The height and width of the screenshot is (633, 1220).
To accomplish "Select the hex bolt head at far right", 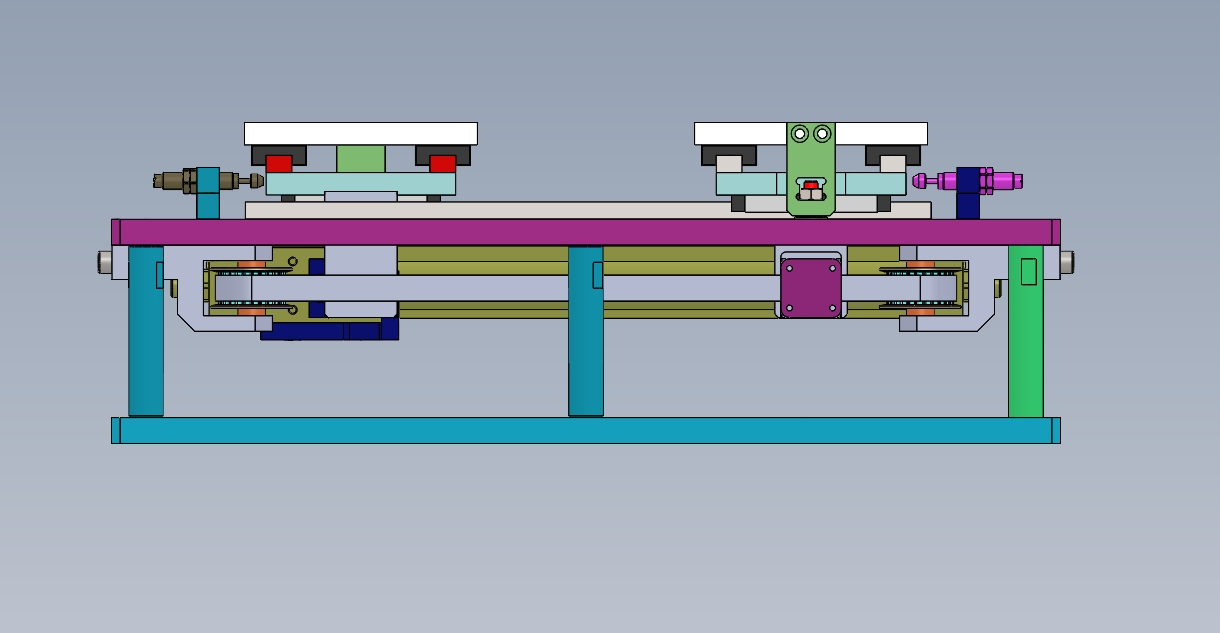I will (1067, 263).
